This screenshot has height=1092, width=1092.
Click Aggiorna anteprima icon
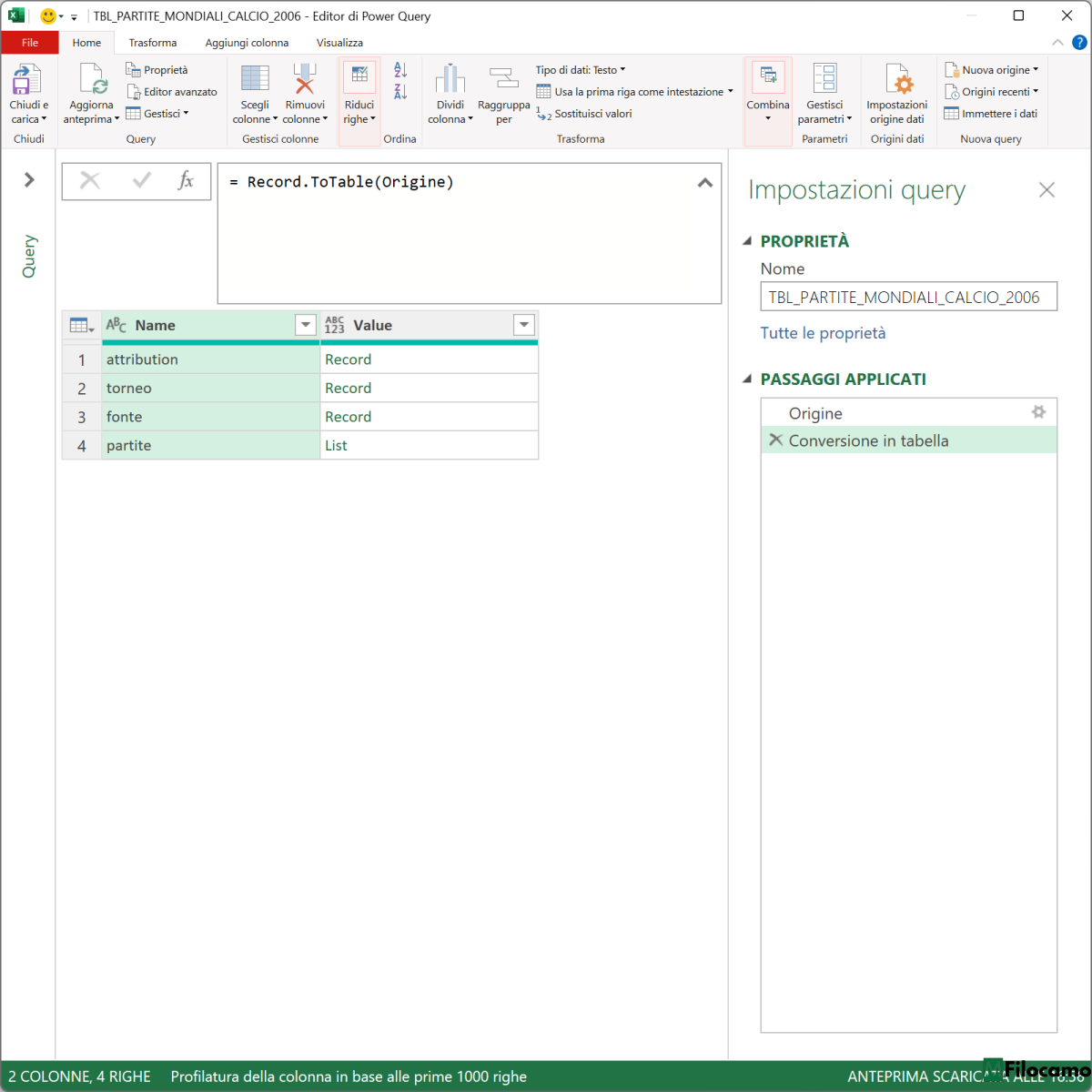pos(93,80)
